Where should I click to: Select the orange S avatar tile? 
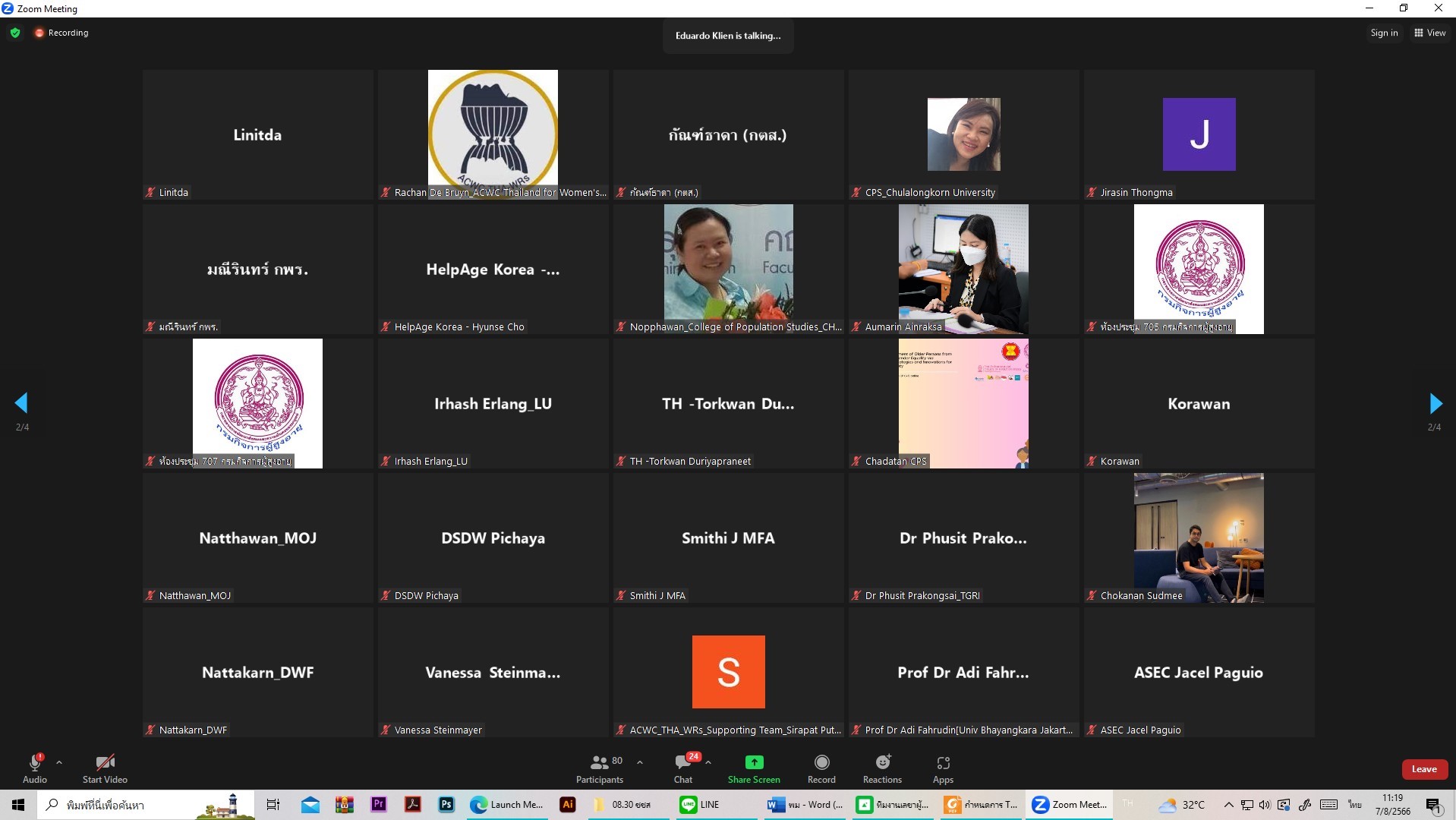(728, 672)
